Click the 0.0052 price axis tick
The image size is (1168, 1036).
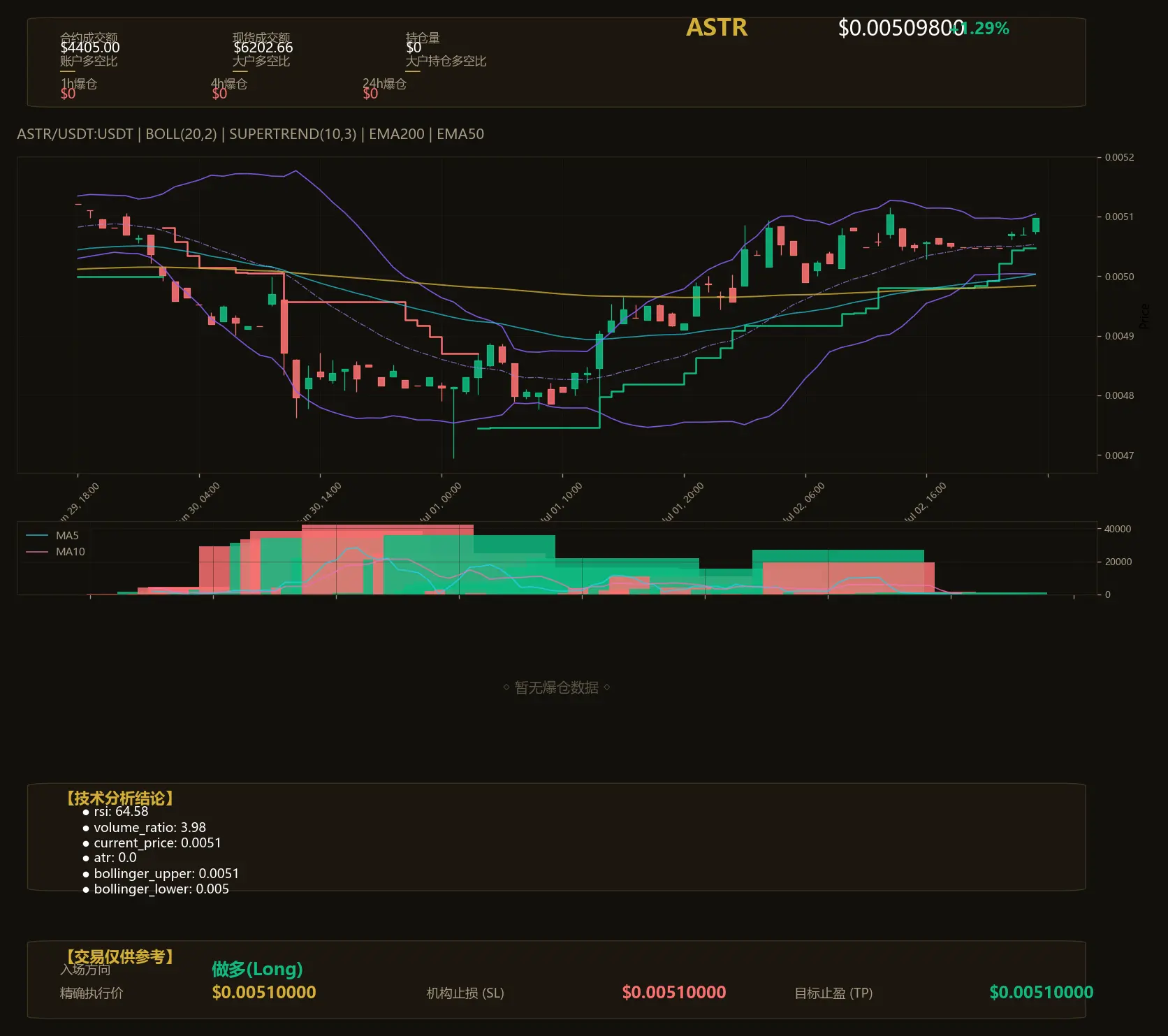pos(1119,157)
